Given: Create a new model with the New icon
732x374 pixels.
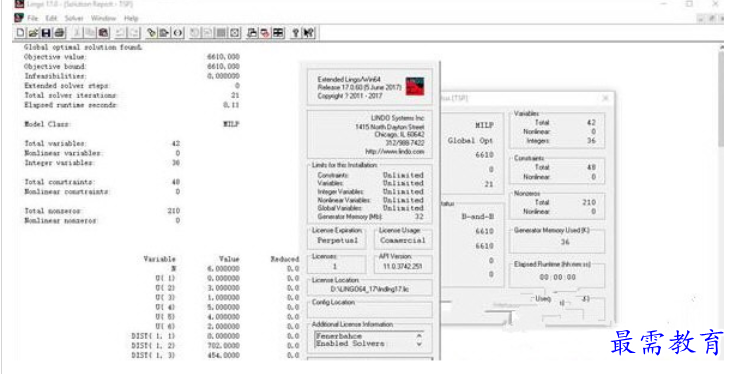Looking at the screenshot, I should click(21, 33).
